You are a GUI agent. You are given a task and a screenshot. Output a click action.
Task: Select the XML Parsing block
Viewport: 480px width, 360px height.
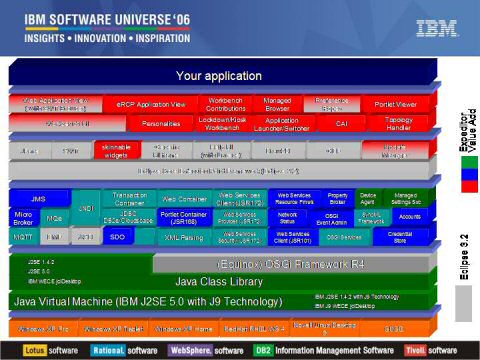[184, 238]
